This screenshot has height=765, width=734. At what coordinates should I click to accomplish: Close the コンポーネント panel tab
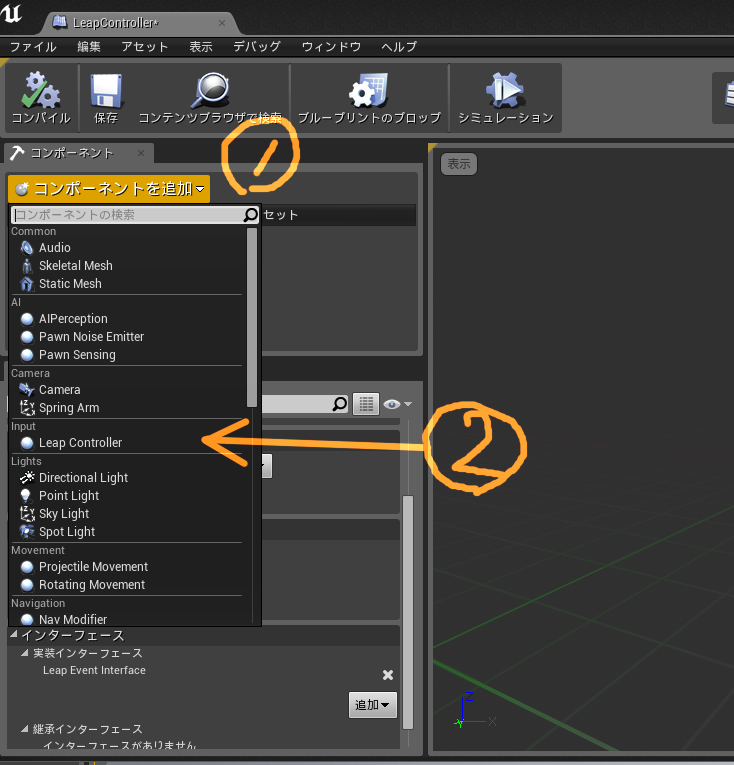pyautogui.click(x=141, y=153)
